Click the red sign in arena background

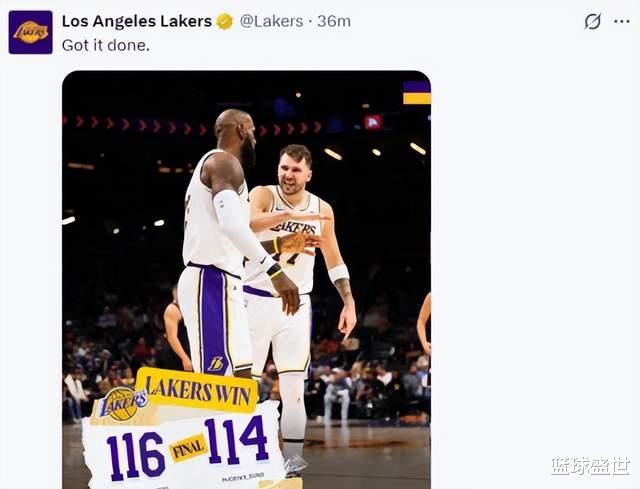(x=373, y=122)
